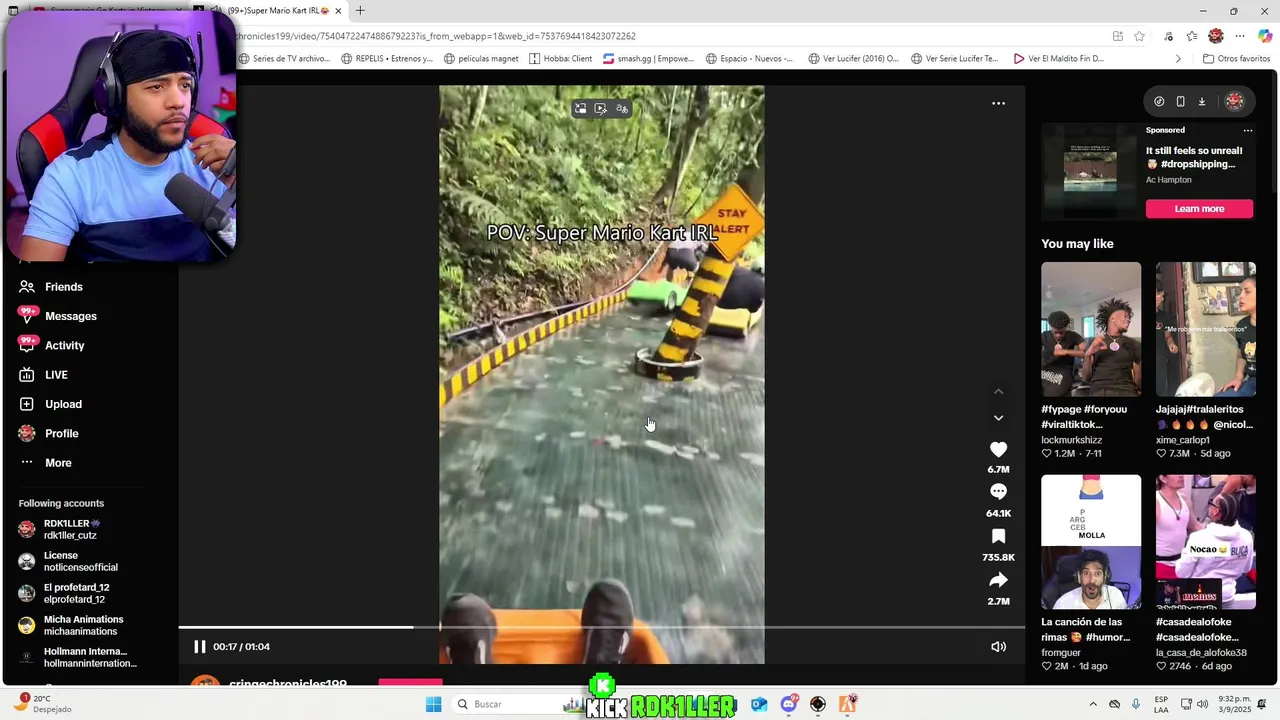Click the Activity icon with 99+ badge
Screen dimensions: 1280x720
(x=27, y=344)
